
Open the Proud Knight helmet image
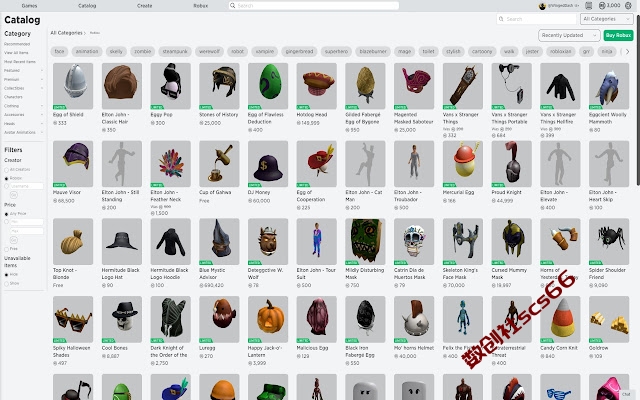click(511, 164)
